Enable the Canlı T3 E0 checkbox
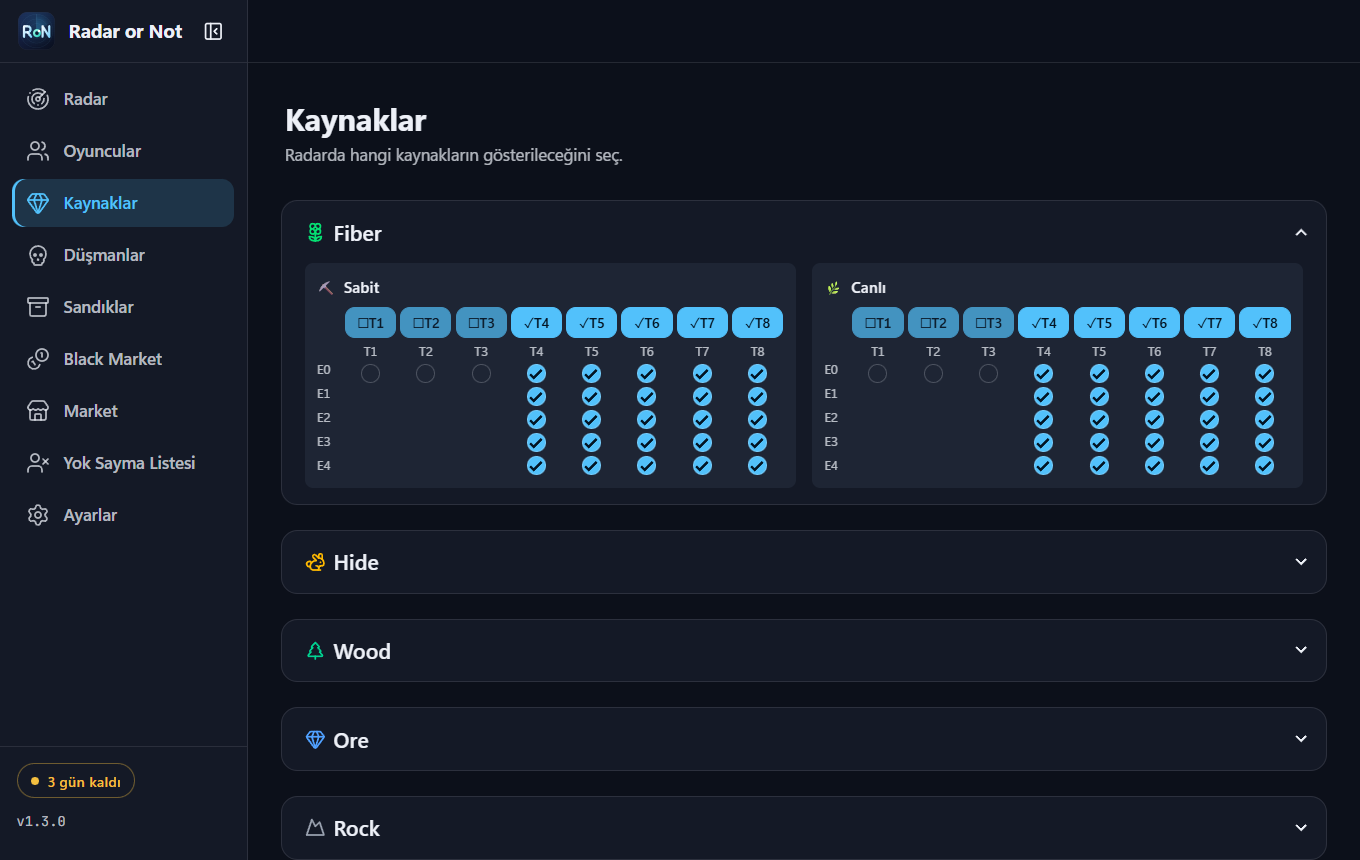Viewport: 1360px width, 860px height. click(988, 373)
